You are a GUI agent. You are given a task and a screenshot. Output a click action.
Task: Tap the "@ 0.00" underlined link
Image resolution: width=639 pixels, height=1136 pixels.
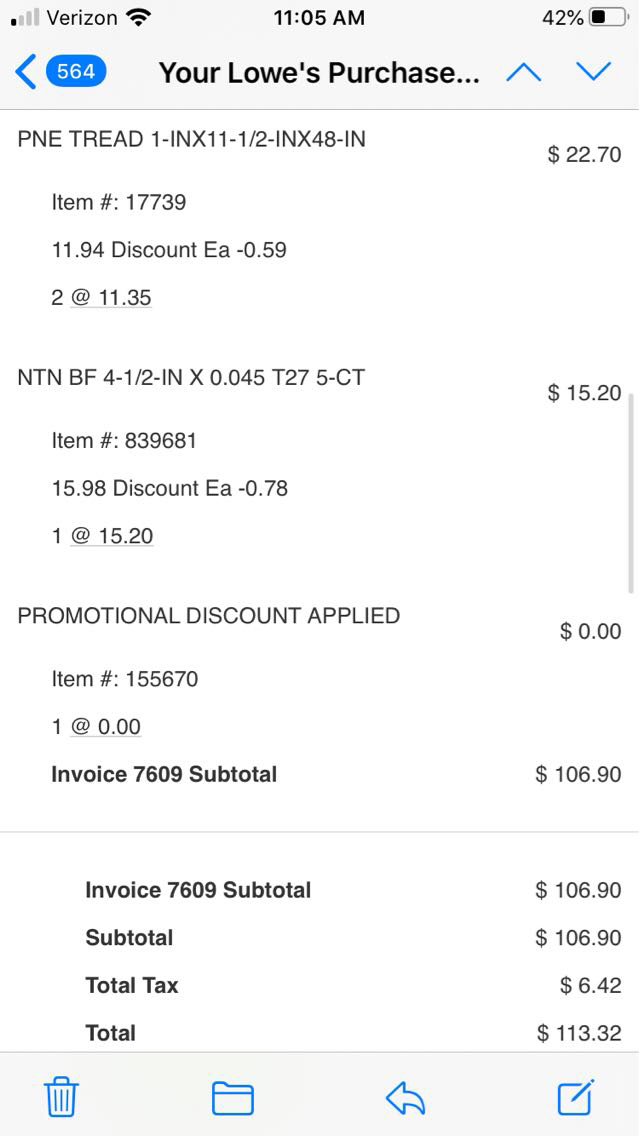point(106,727)
